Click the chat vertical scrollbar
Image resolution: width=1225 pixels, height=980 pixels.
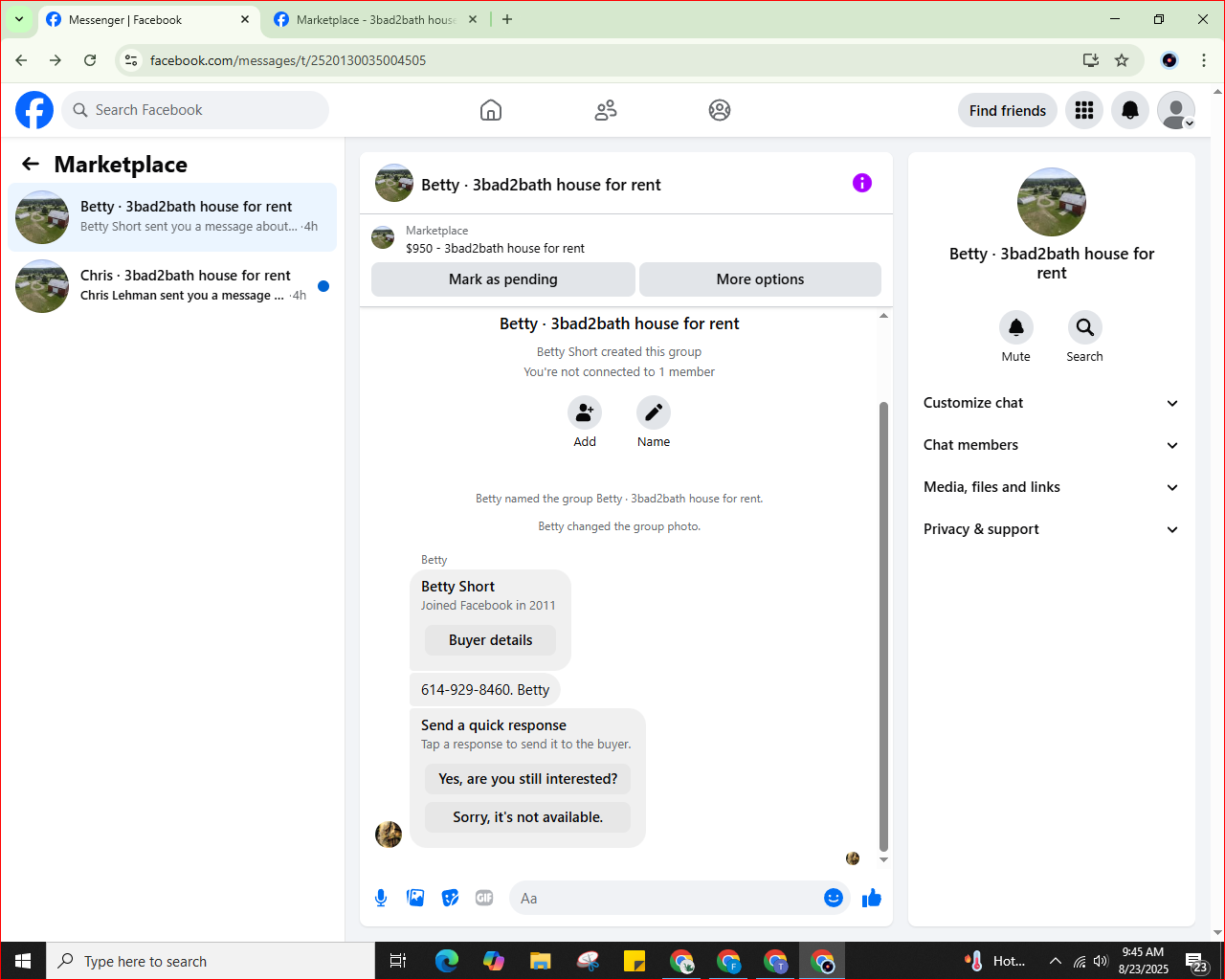883,627
